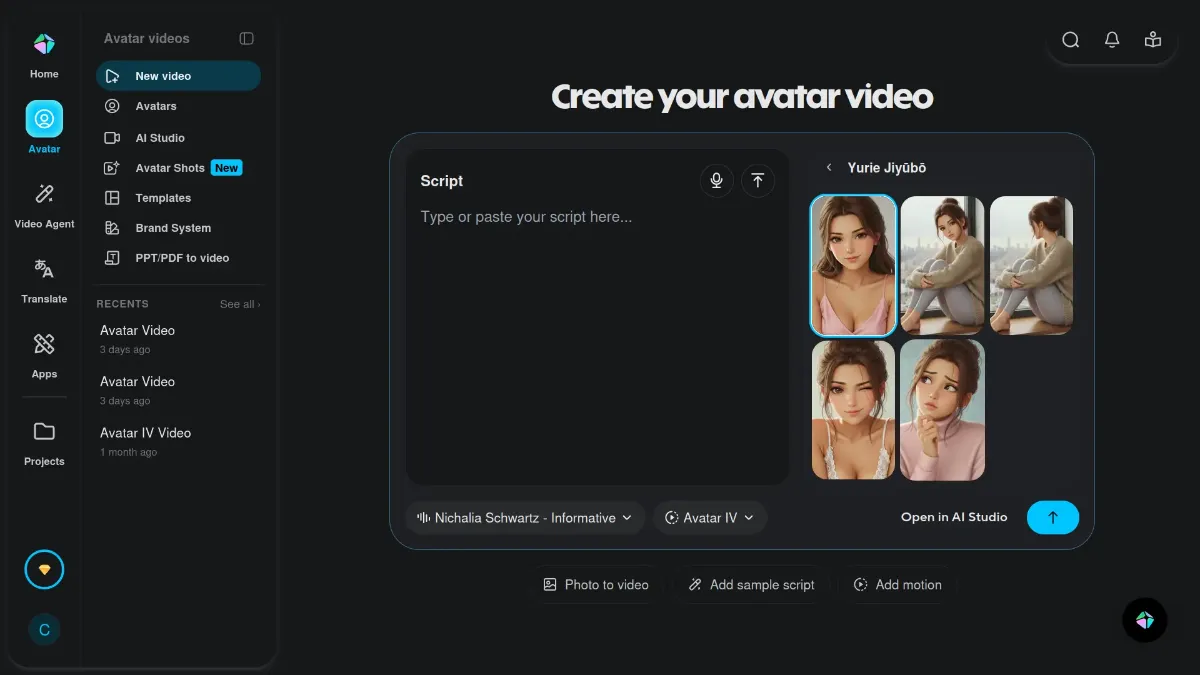Open the Translate tool
The width and height of the screenshot is (1200, 675).
point(44,280)
